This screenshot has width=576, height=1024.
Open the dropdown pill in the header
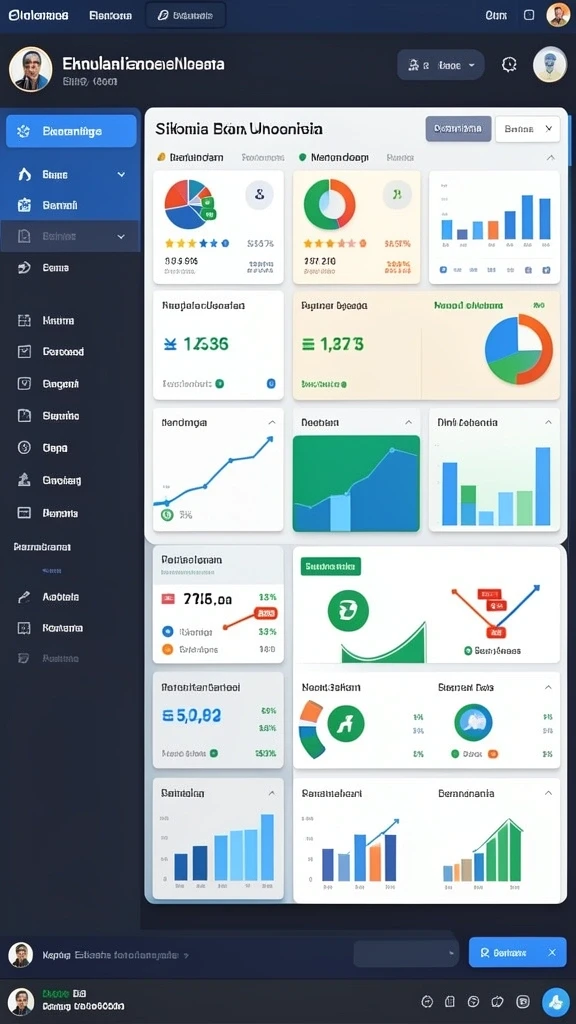click(x=441, y=65)
